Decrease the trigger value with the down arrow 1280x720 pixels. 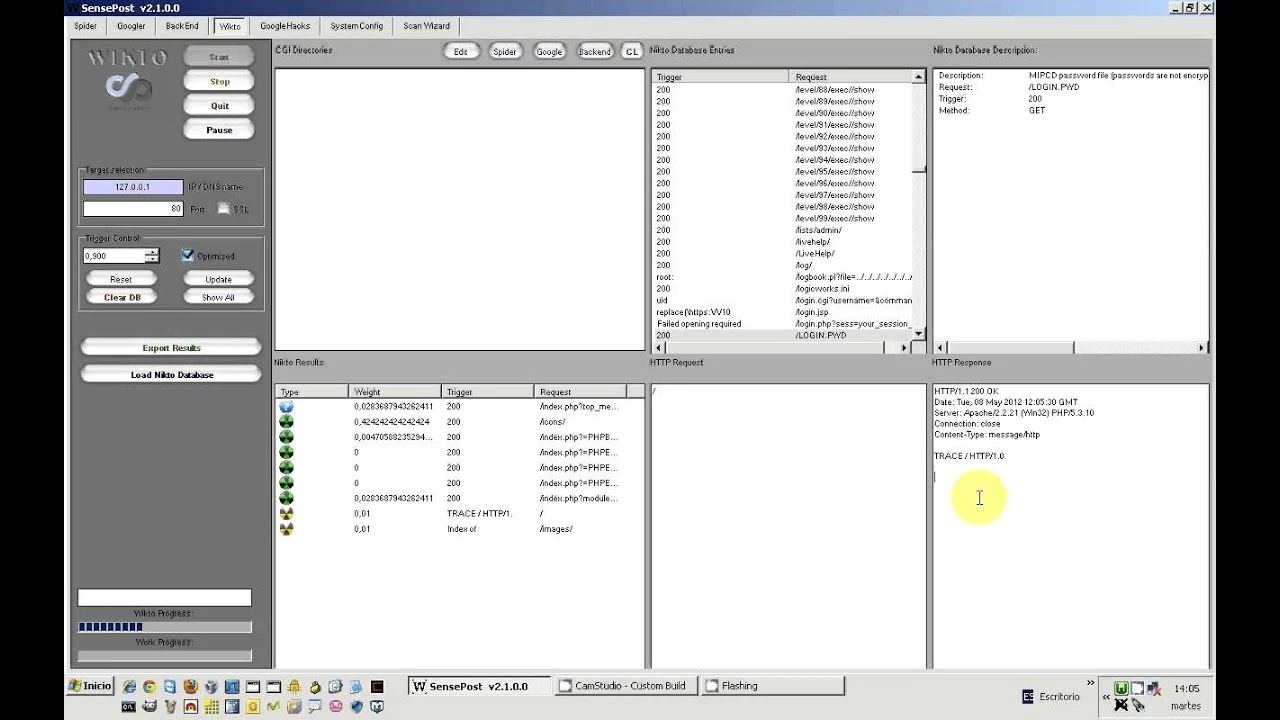tap(152, 259)
